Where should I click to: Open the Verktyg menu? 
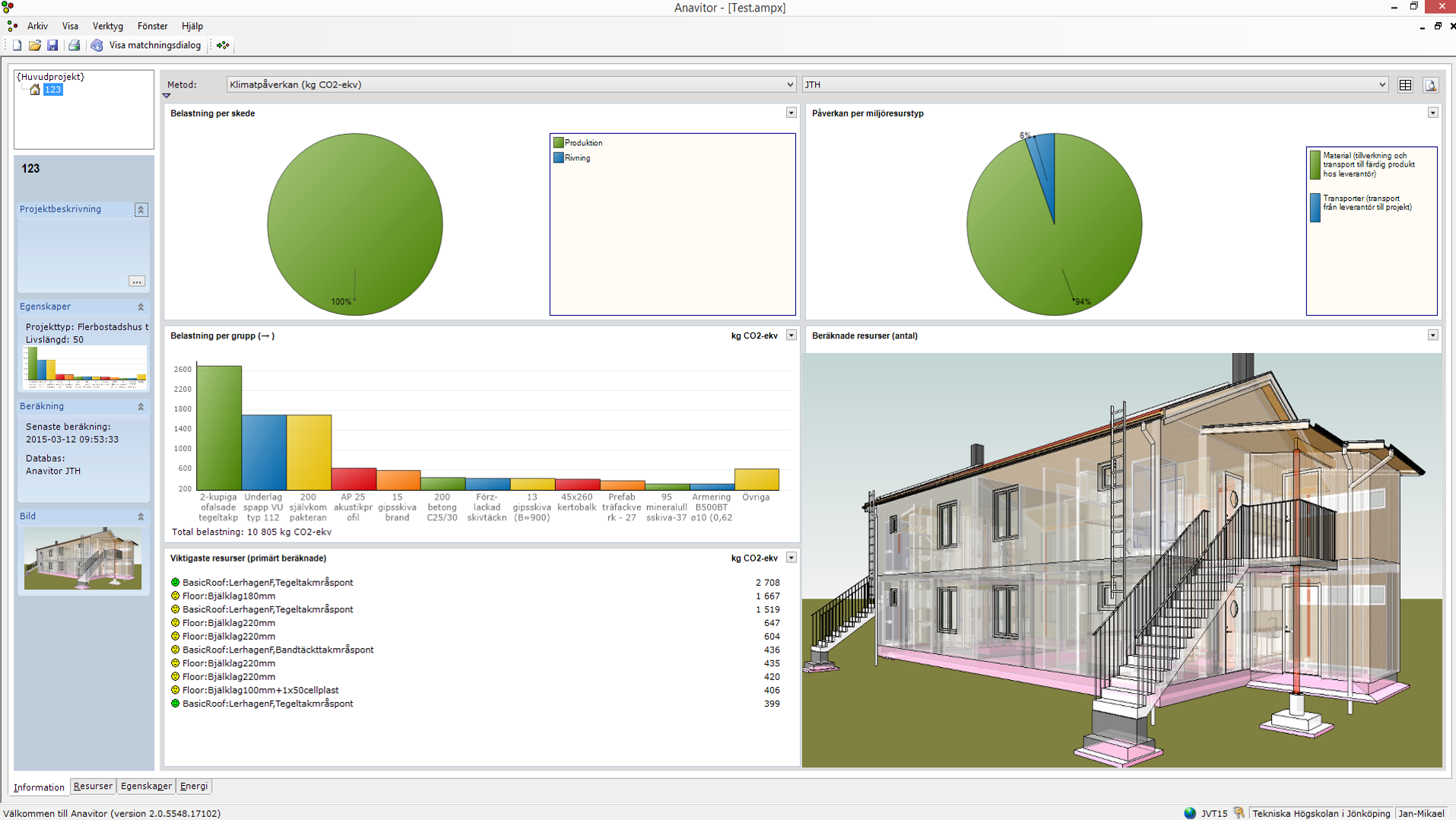click(107, 26)
